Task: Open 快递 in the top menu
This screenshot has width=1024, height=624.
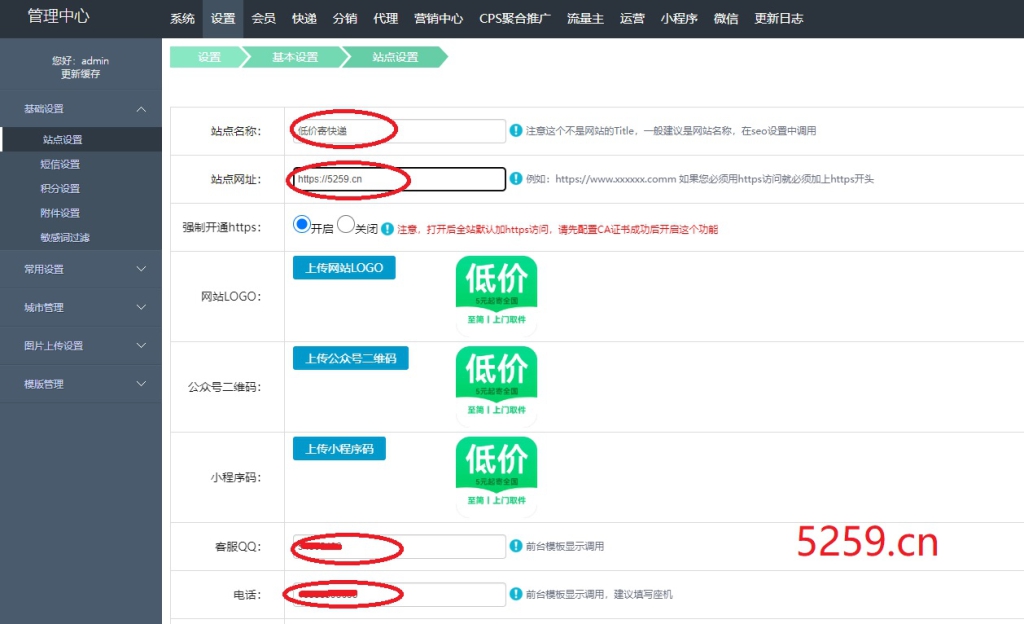Action: click(x=304, y=18)
